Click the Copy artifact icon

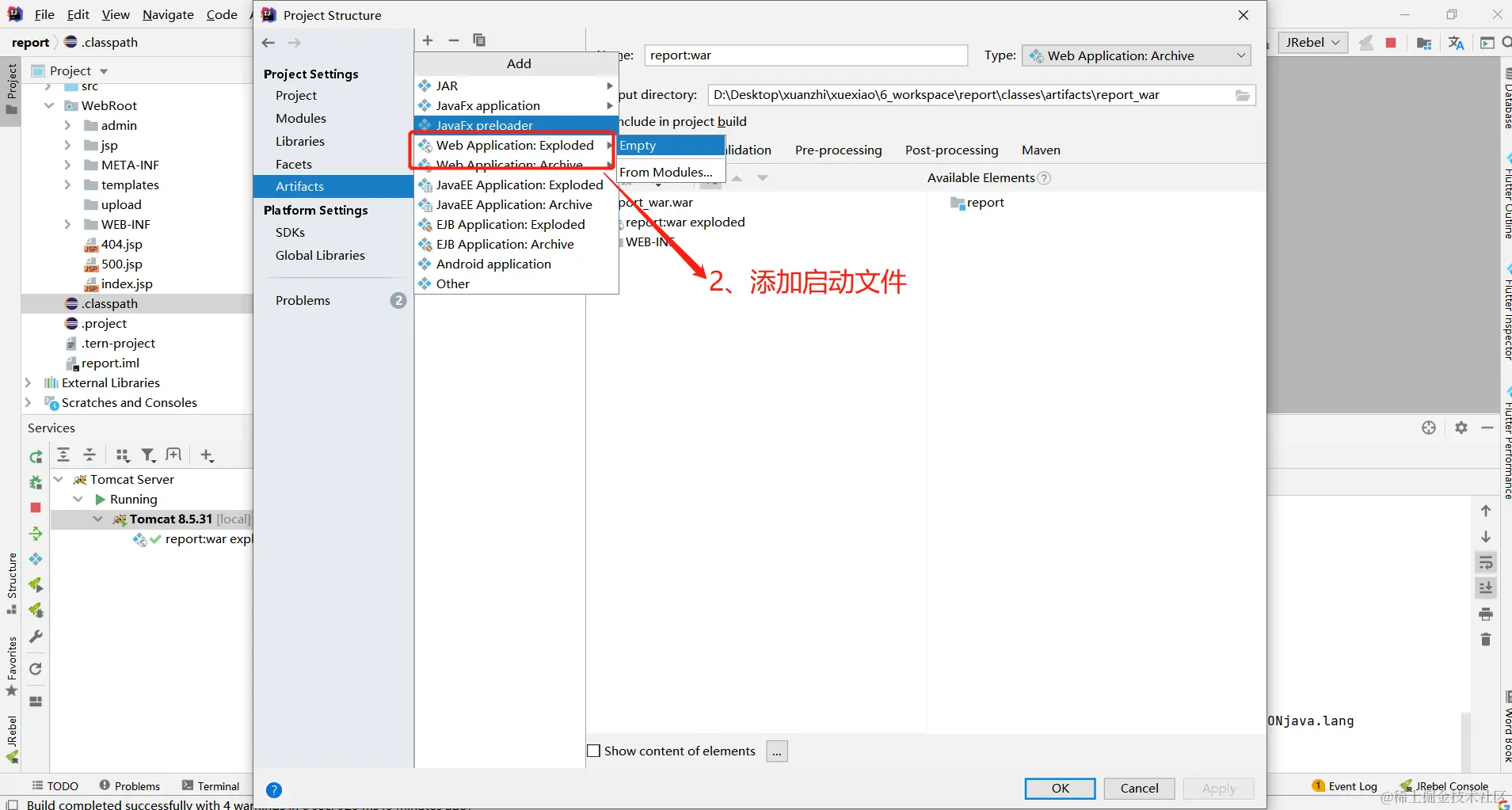click(479, 40)
